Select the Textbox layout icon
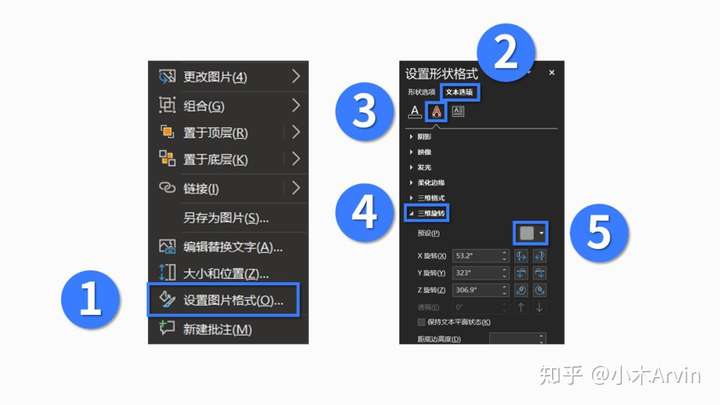Viewport: 720px width, 405px height. pyautogui.click(x=458, y=111)
